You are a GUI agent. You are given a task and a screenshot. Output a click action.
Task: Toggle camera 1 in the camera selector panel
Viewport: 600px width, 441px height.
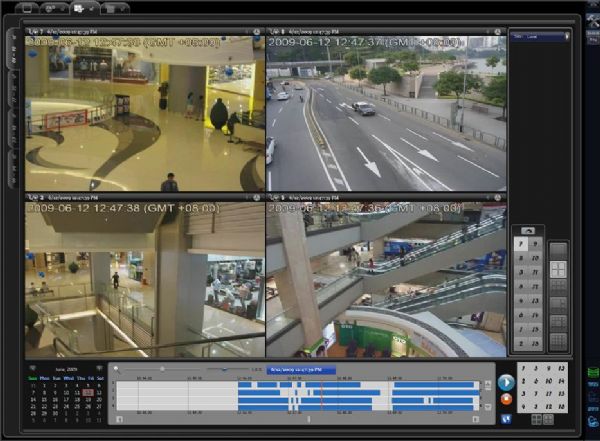click(521, 244)
